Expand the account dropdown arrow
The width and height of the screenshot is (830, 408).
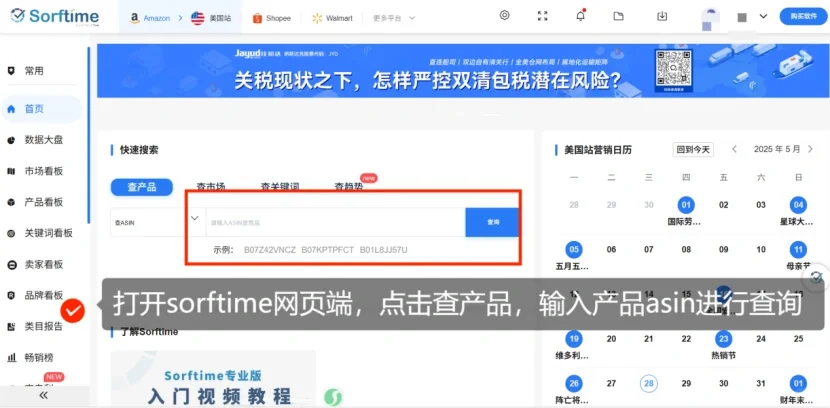pos(763,16)
